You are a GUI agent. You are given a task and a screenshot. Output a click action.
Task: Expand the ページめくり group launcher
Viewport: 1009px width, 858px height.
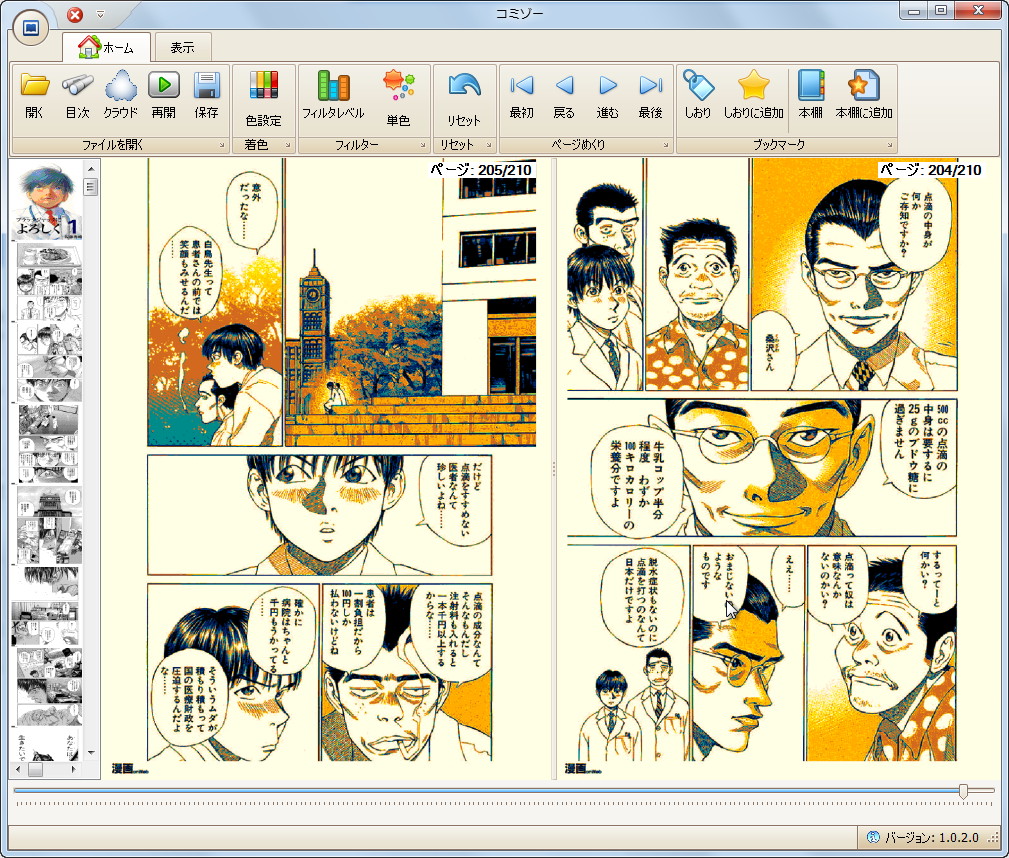point(666,145)
